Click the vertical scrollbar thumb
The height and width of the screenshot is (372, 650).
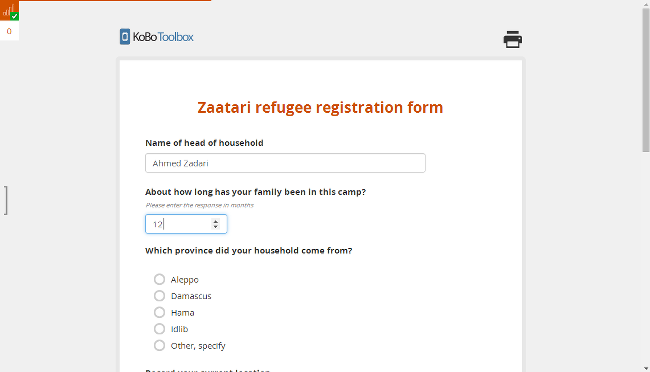(646, 80)
